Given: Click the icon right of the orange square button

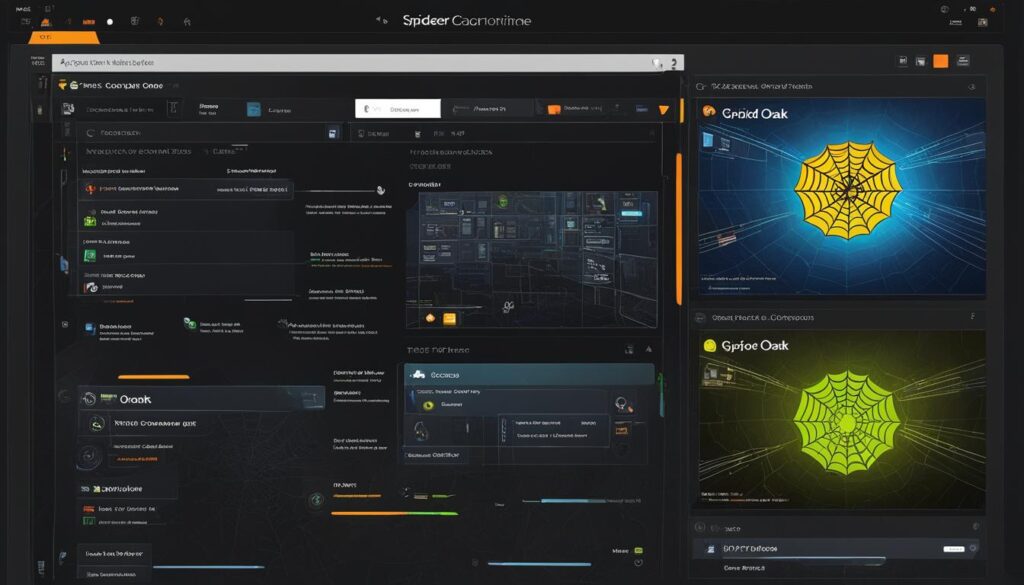Looking at the screenshot, I should 963,61.
